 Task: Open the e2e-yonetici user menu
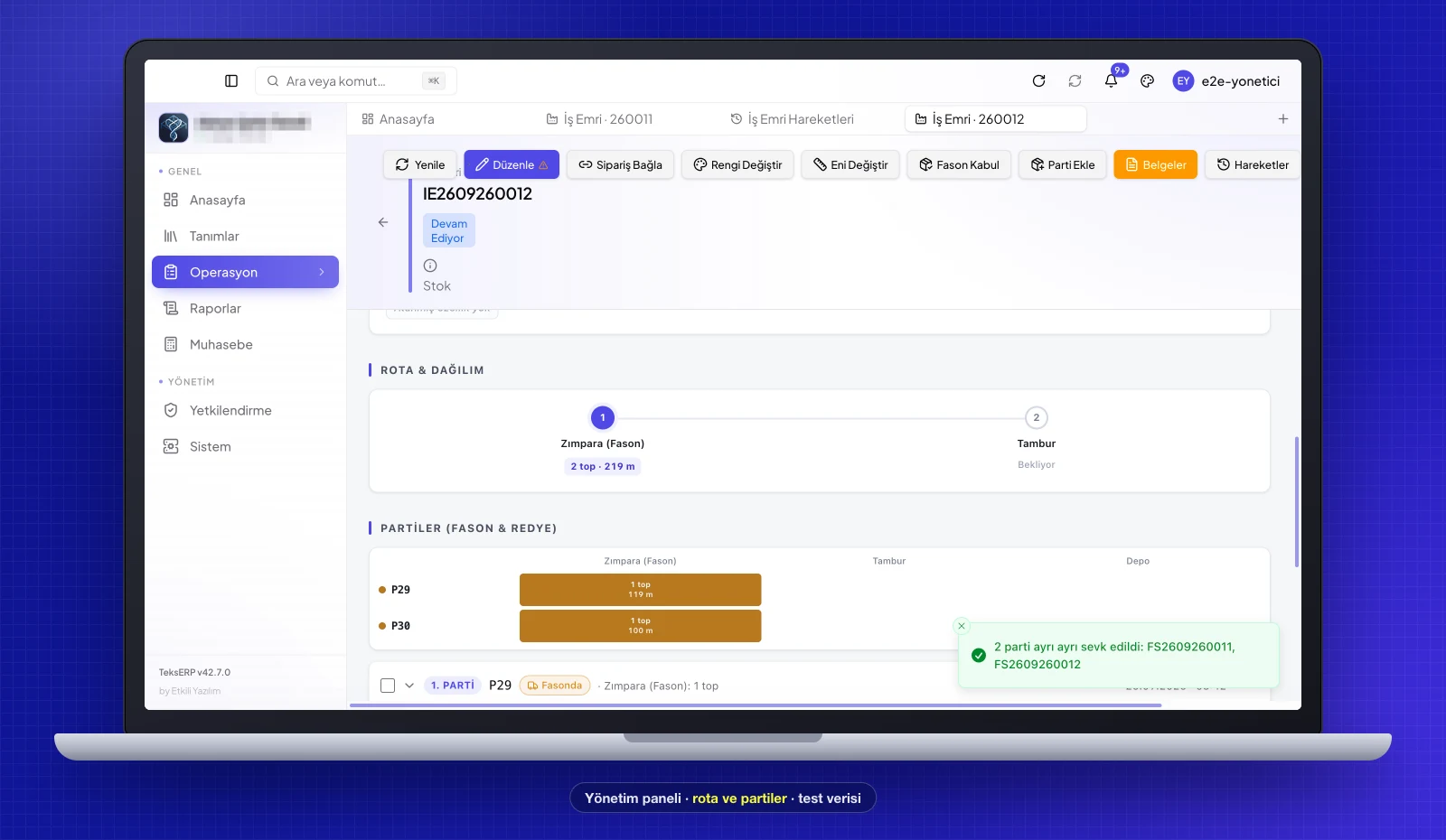[x=1226, y=81]
